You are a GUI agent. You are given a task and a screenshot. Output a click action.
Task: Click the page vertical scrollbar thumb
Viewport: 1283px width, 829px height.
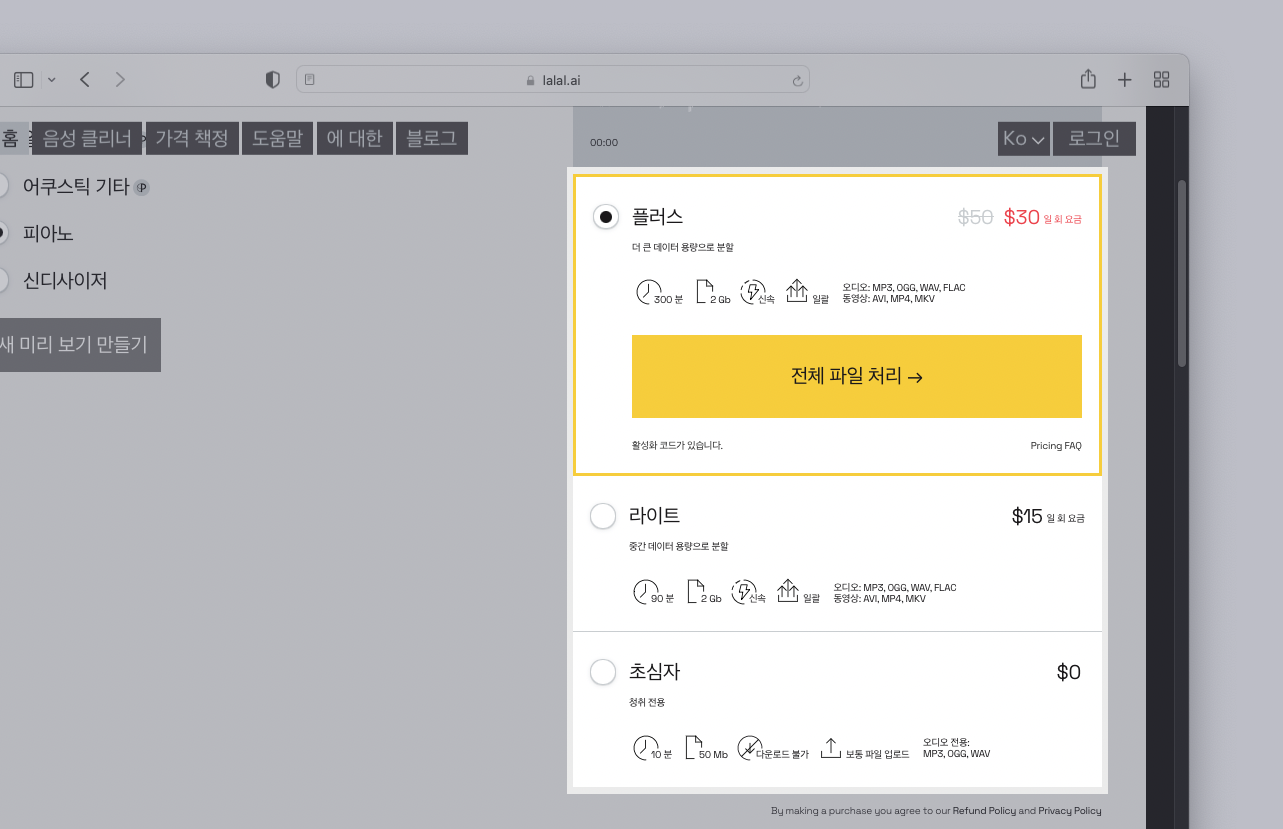click(1182, 274)
